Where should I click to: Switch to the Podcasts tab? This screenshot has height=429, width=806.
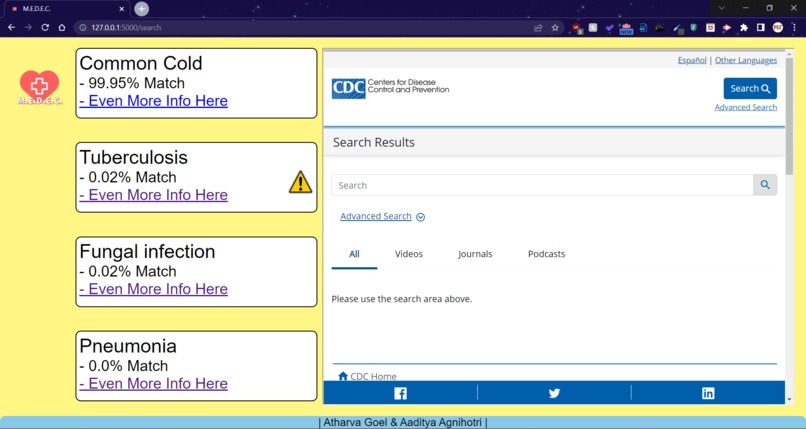click(x=546, y=254)
